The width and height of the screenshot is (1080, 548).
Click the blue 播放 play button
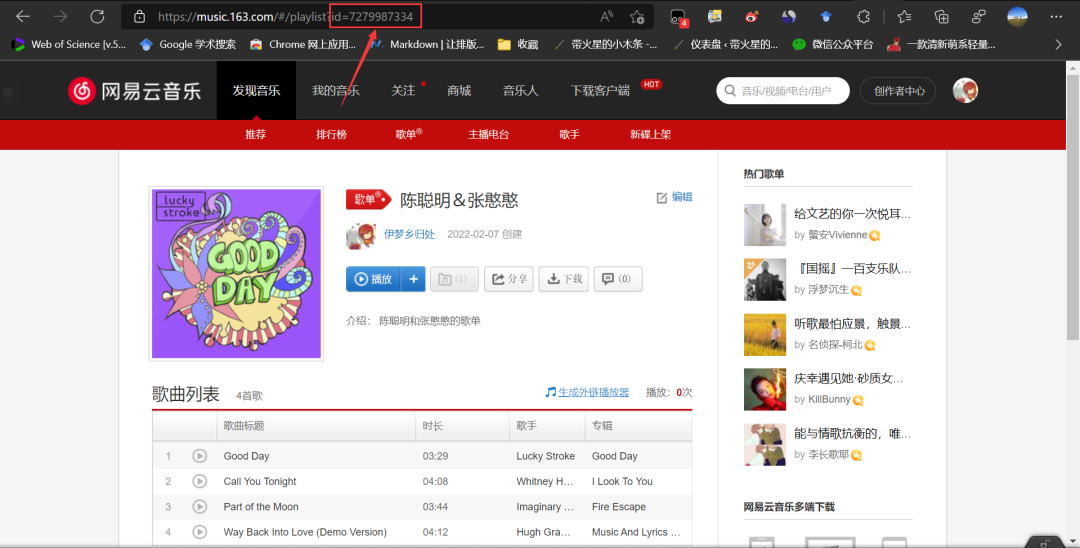(373, 279)
